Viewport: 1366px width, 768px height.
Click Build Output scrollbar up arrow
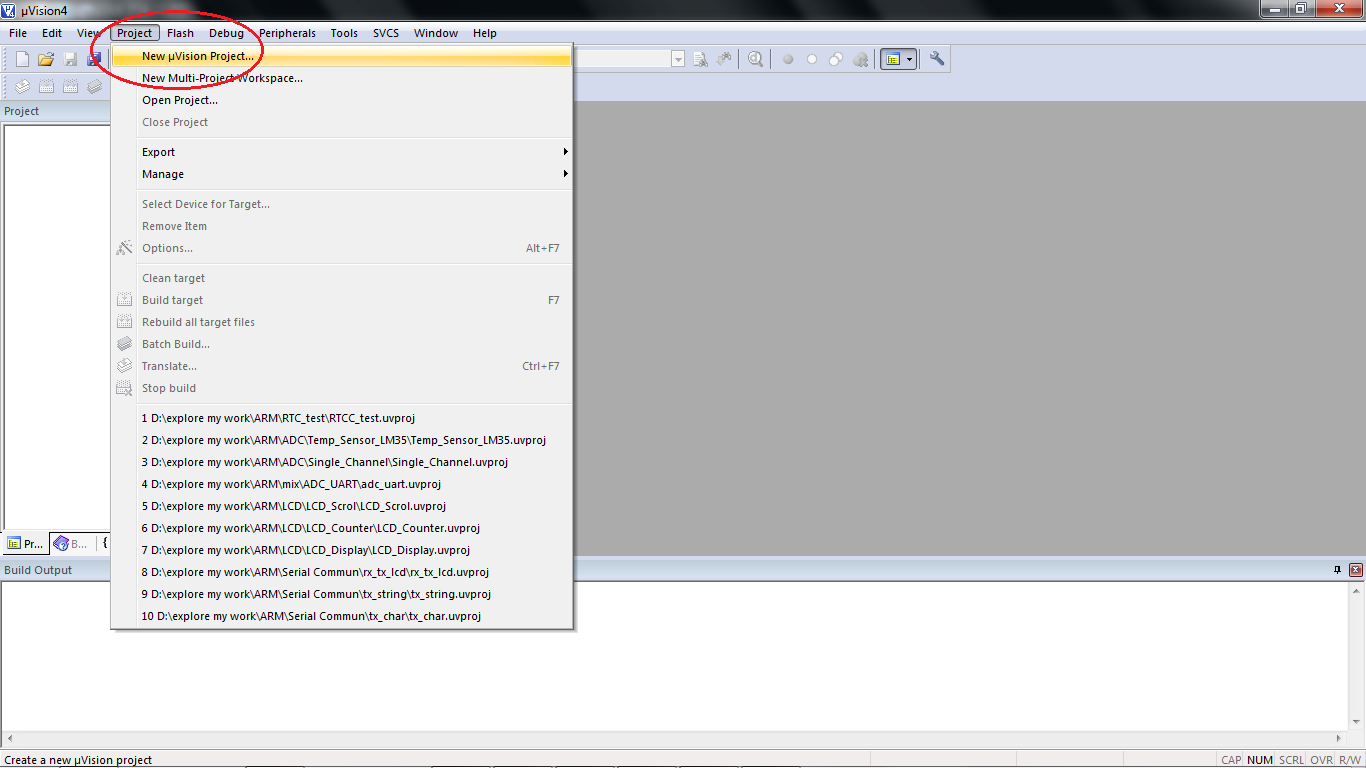click(x=1357, y=591)
